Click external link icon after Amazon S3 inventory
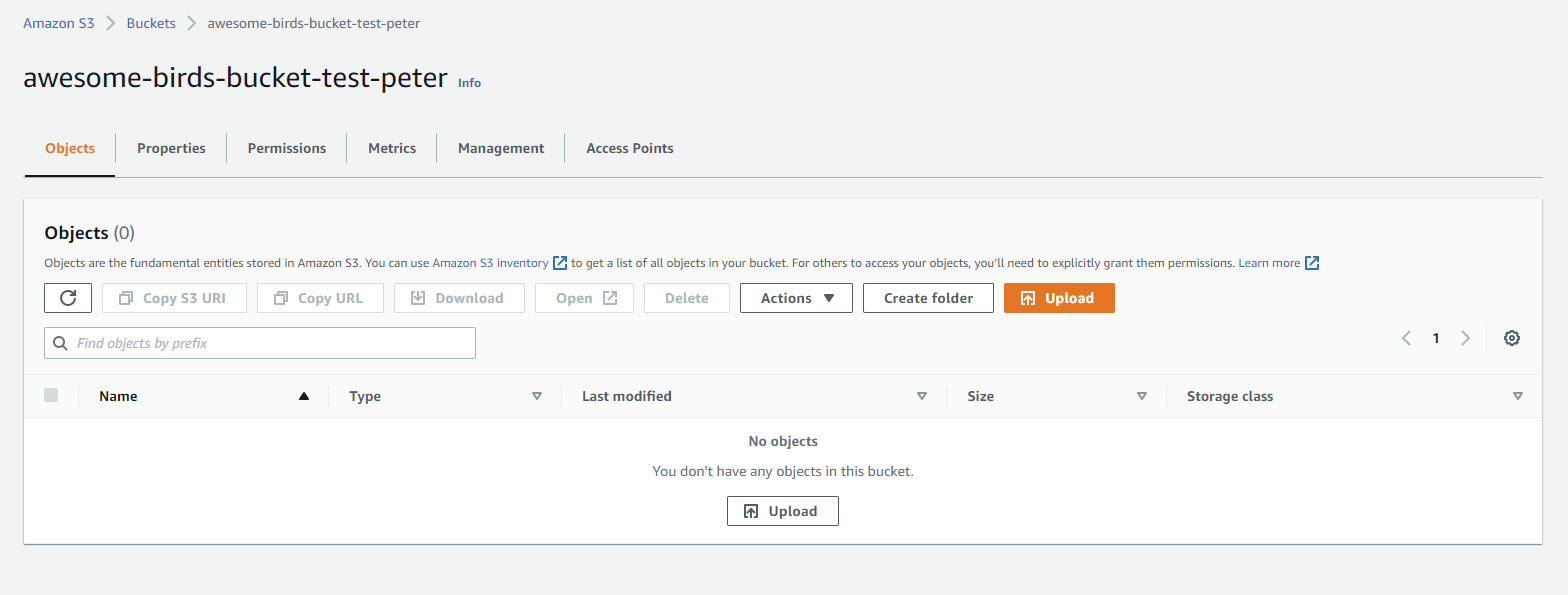This screenshot has height=595, width=1568. click(x=560, y=263)
